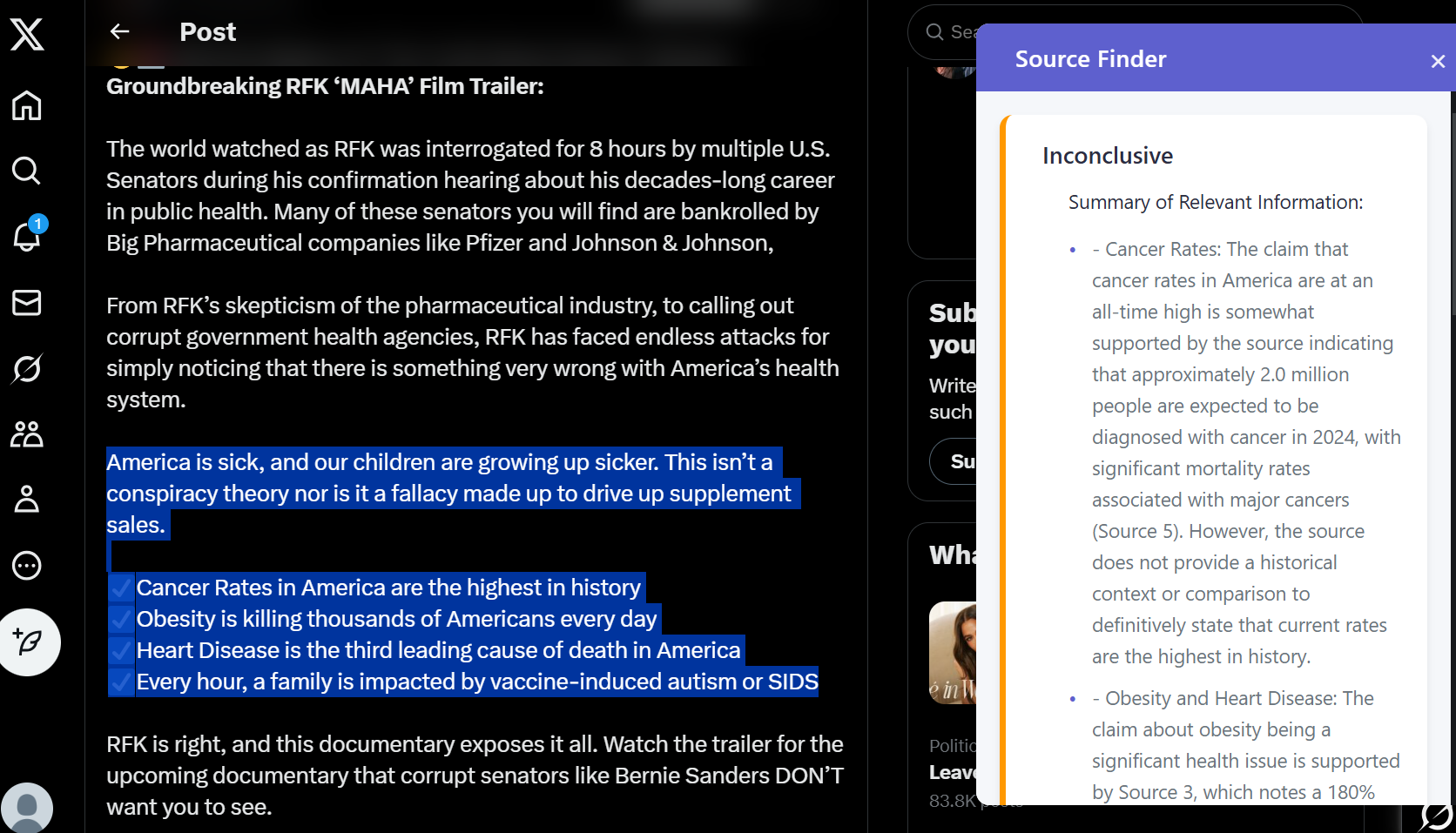This screenshot has width=1456, height=833.
Task: Go to the Home feed icon
Action: coord(27,105)
